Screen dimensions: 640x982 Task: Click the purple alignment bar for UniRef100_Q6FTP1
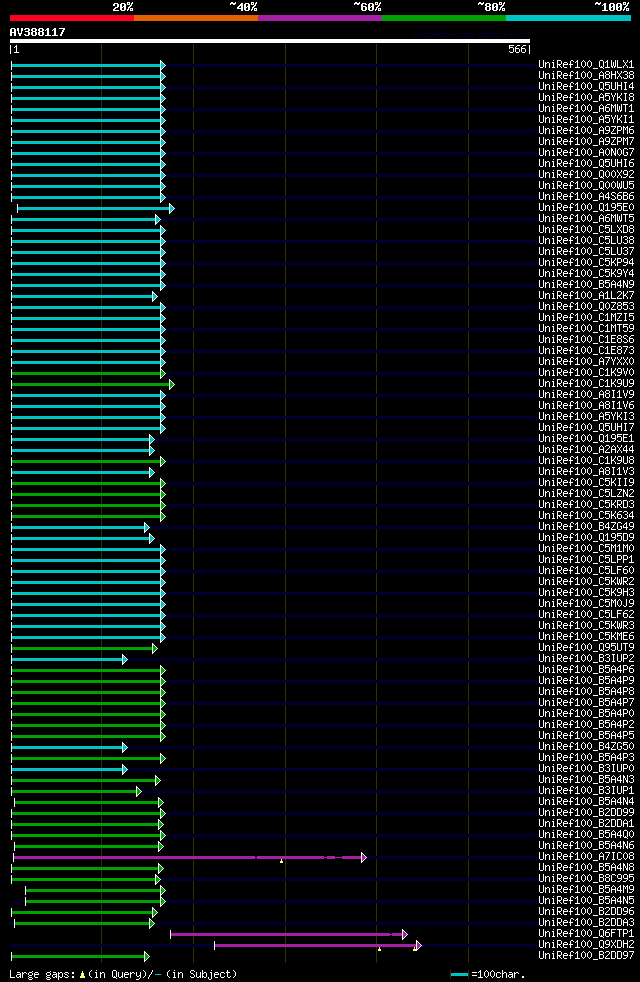pos(289,934)
